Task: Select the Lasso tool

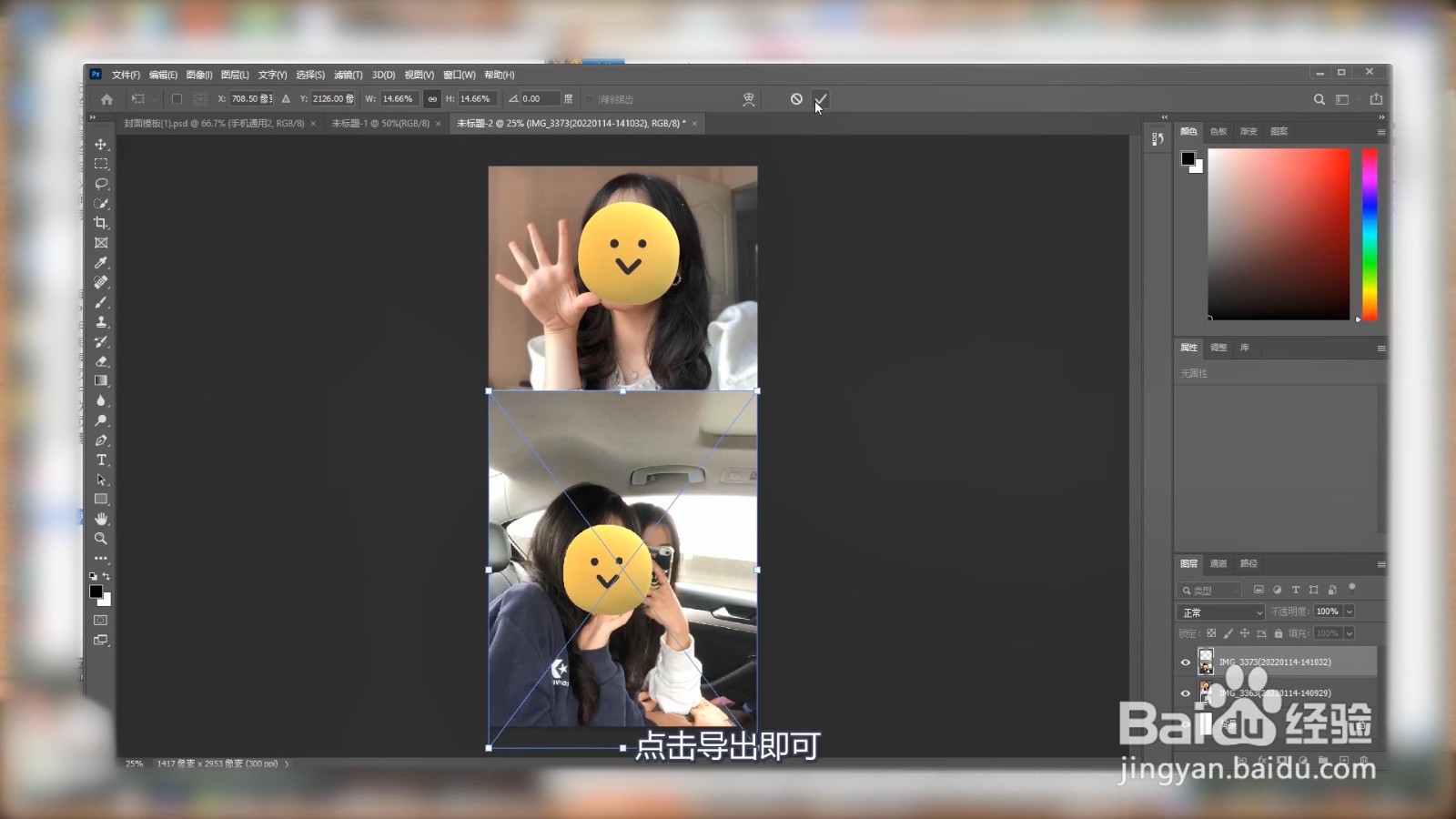Action: 102,184
